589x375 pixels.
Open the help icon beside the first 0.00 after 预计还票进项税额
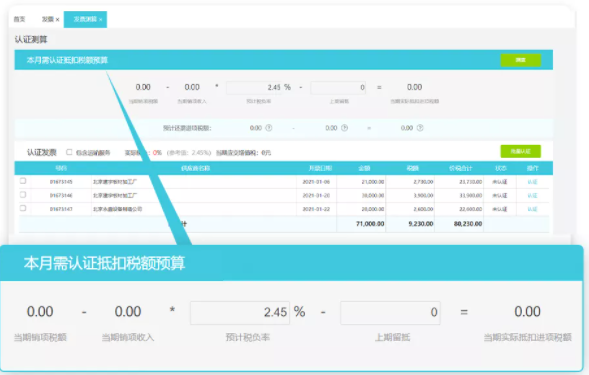click(269, 128)
